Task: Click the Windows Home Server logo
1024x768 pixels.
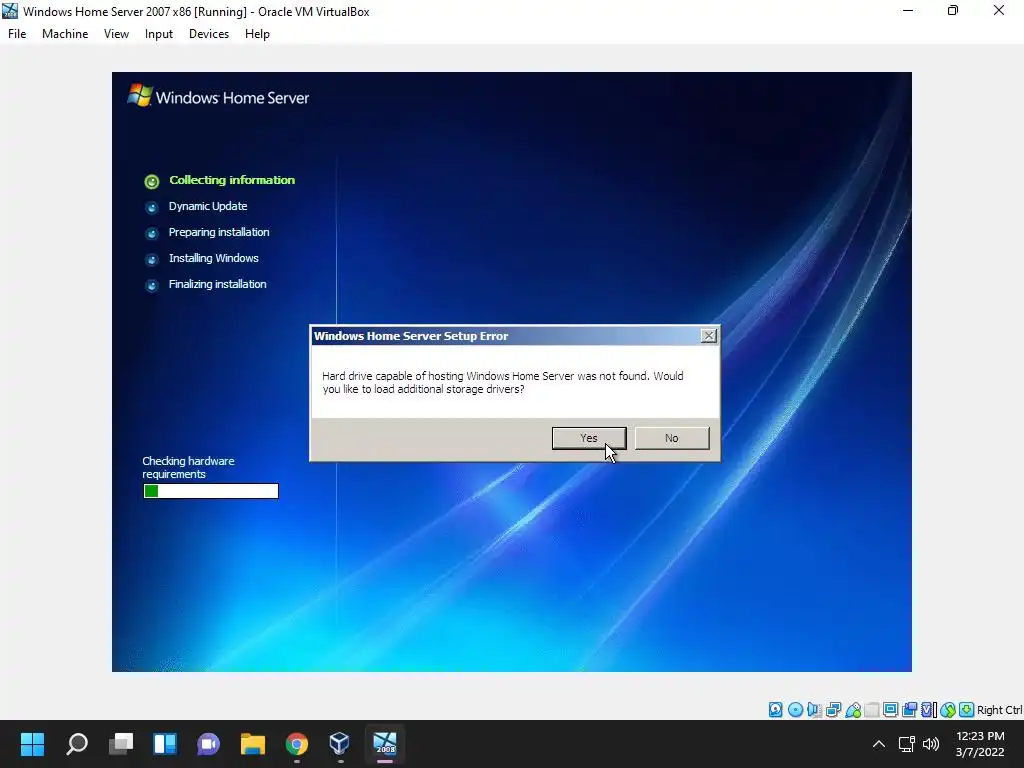Action: tap(218, 97)
